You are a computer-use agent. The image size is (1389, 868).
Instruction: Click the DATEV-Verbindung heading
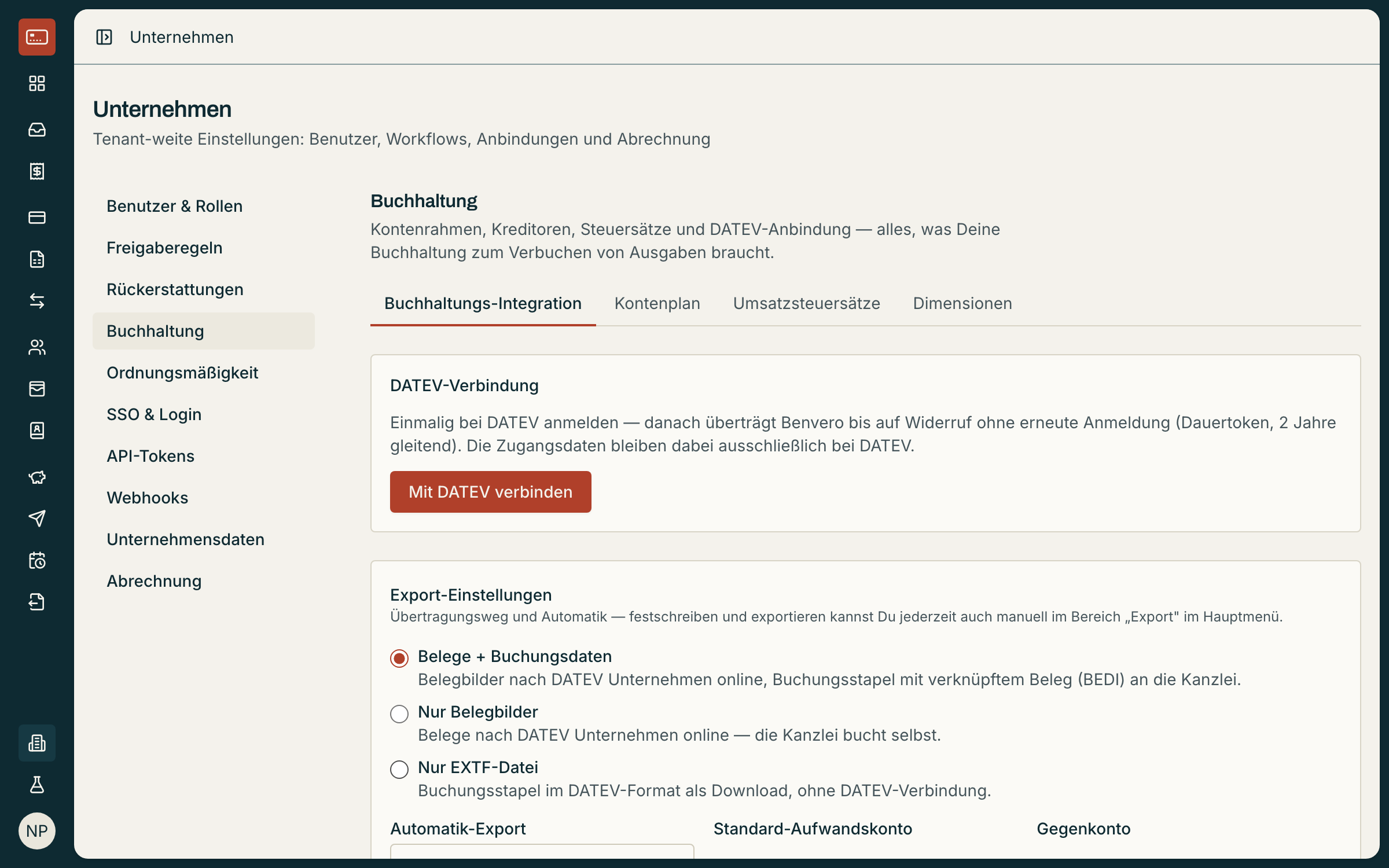464,385
